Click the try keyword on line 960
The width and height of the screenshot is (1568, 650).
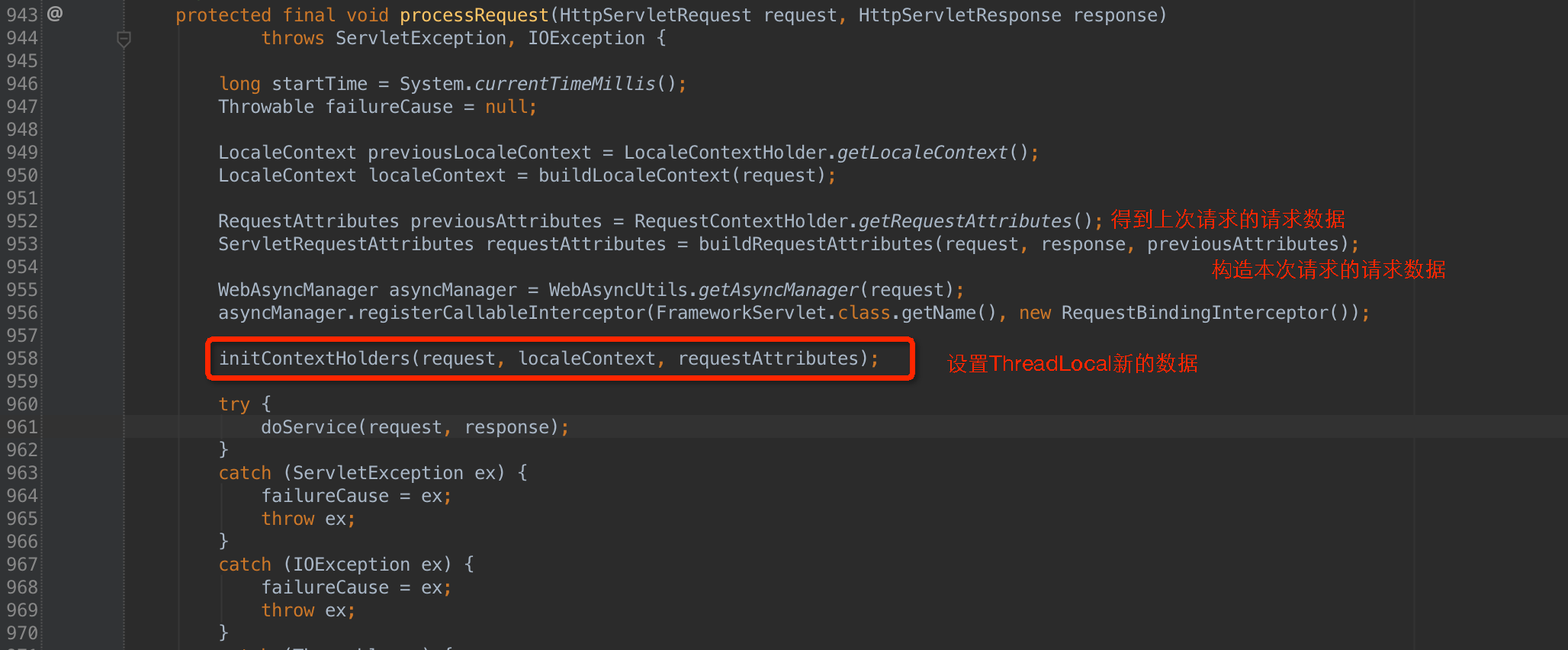[x=234, y=404]
